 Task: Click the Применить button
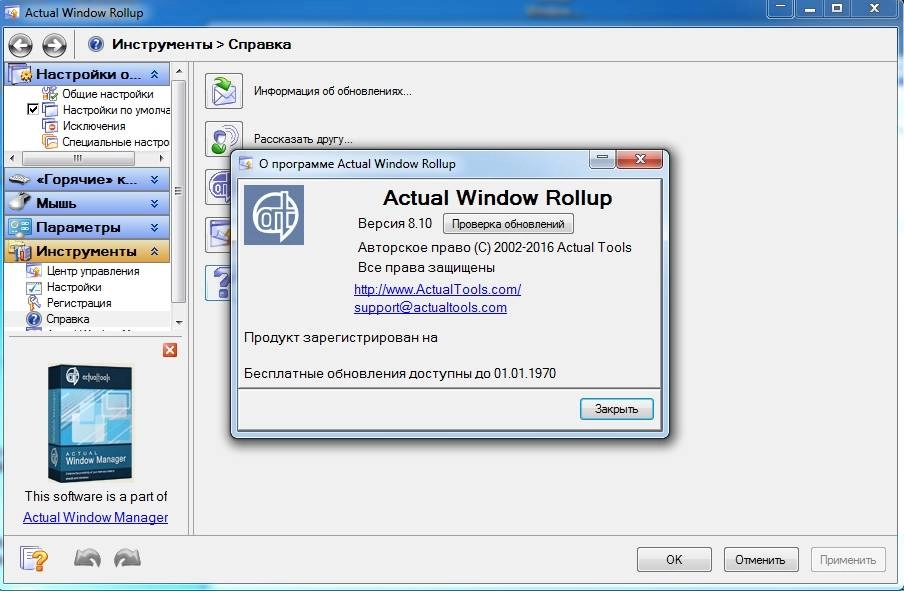pos(848,559)
